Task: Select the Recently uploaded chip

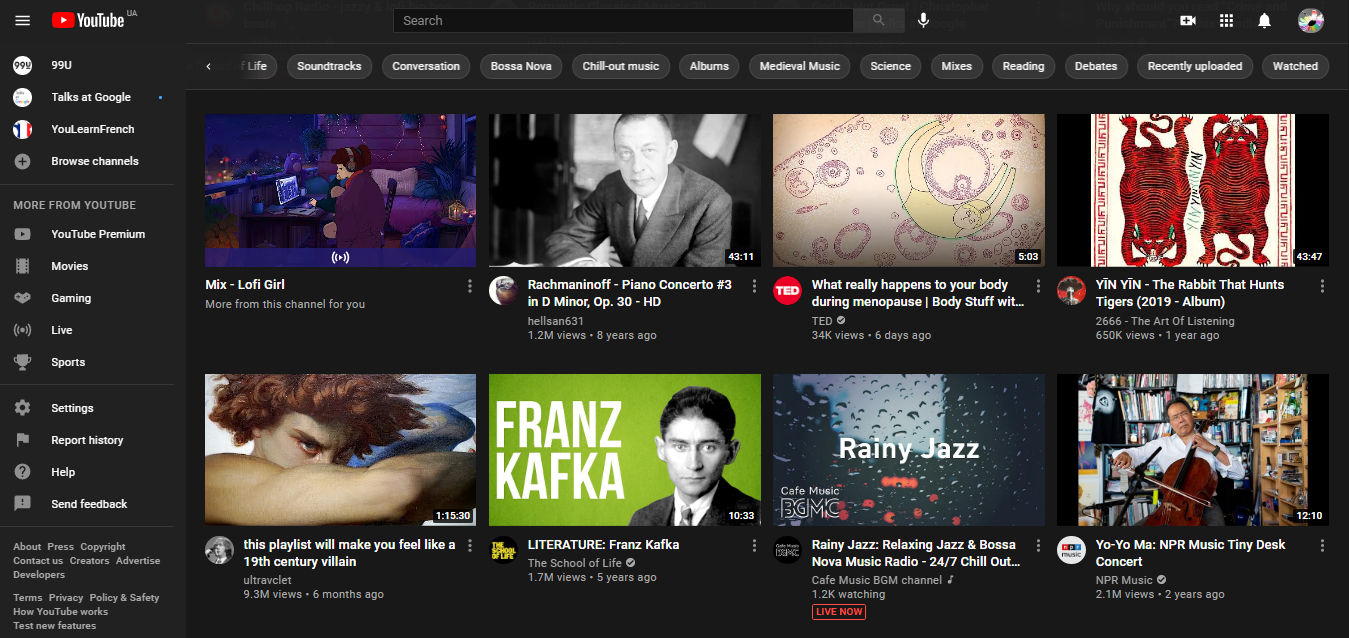Action: [x=1194, y=66]
